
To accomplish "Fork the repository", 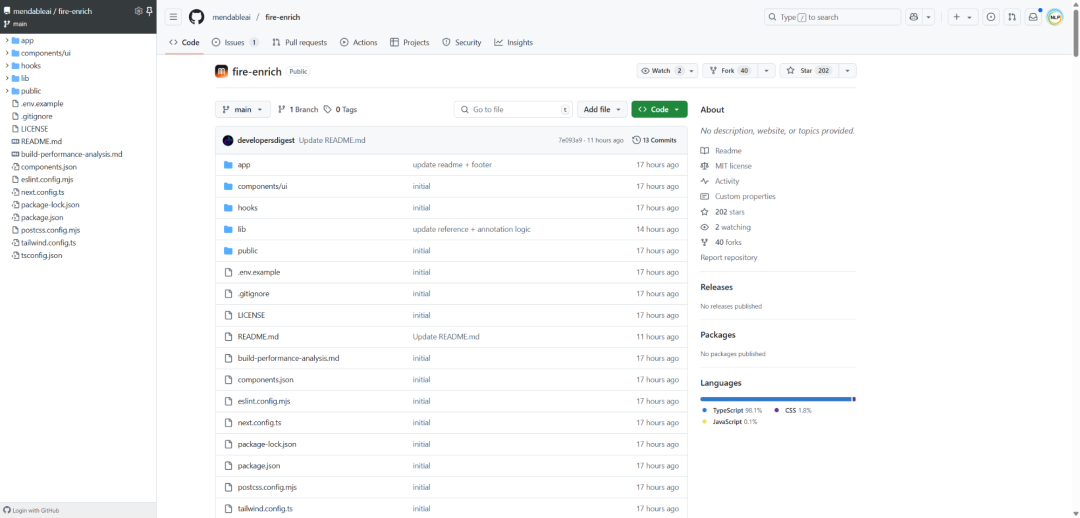I will pos(729,71).
